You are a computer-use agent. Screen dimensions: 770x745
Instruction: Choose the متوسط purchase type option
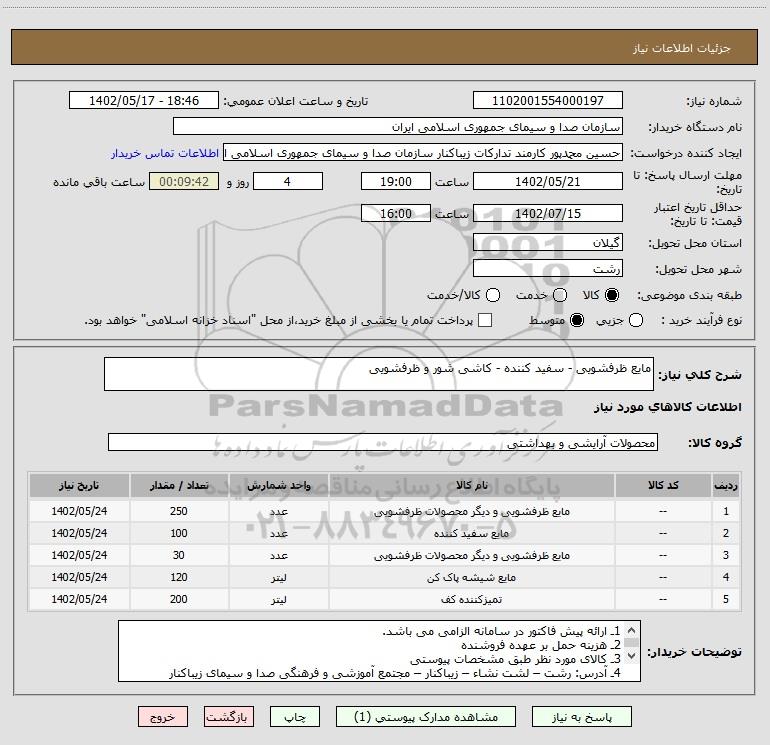(577, 321)
